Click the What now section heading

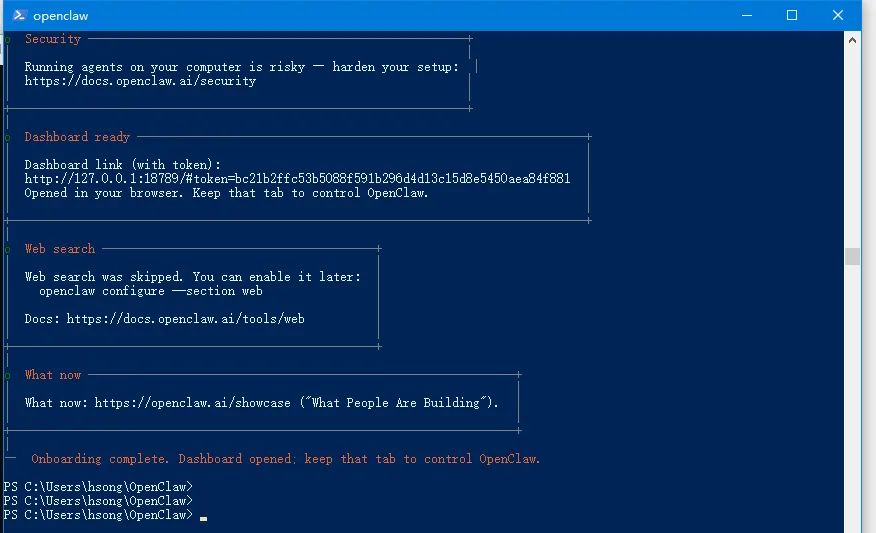(x=53, y=375)
